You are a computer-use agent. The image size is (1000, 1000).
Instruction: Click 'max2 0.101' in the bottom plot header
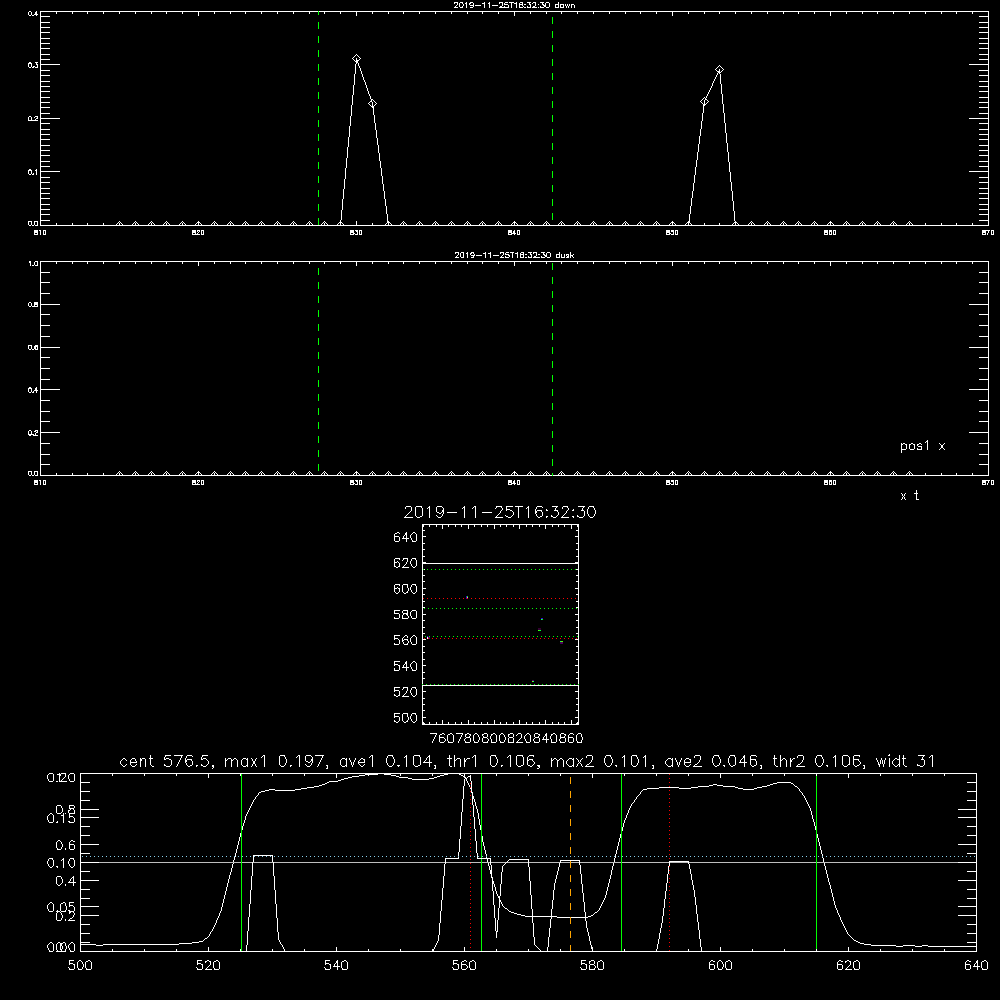coord(600,761)
